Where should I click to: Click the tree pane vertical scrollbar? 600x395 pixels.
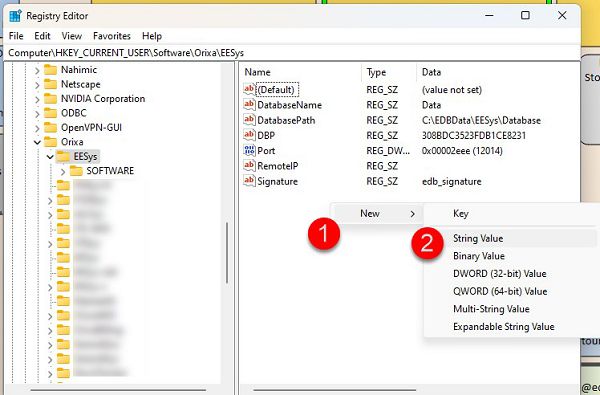[x=227, y=253]
